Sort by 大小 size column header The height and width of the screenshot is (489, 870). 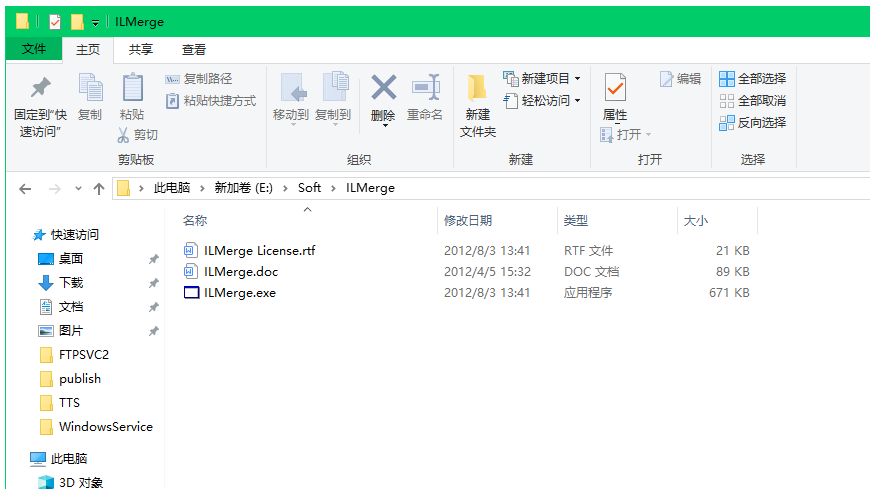[x=696, y=221]
